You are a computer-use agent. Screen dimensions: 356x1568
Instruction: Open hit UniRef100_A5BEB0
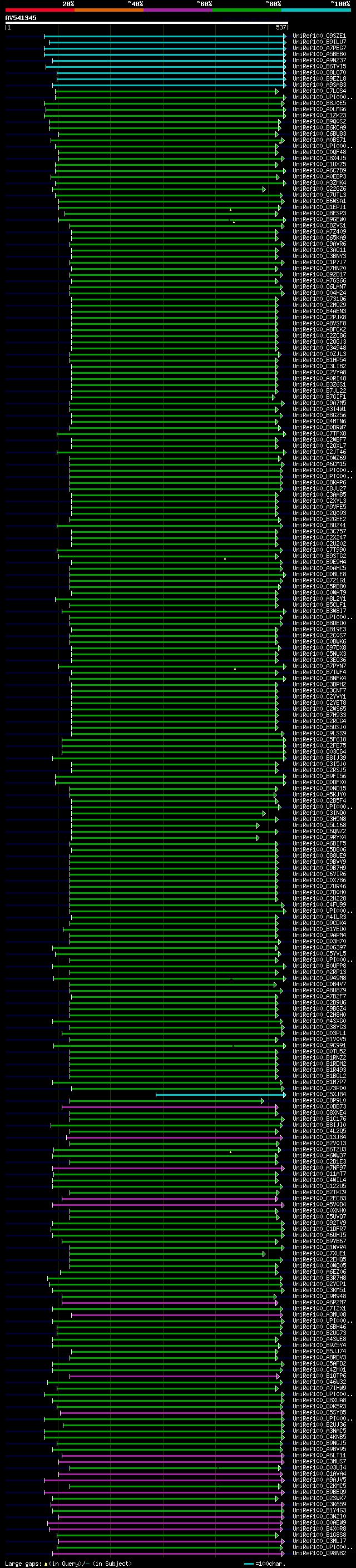point(319,54)
